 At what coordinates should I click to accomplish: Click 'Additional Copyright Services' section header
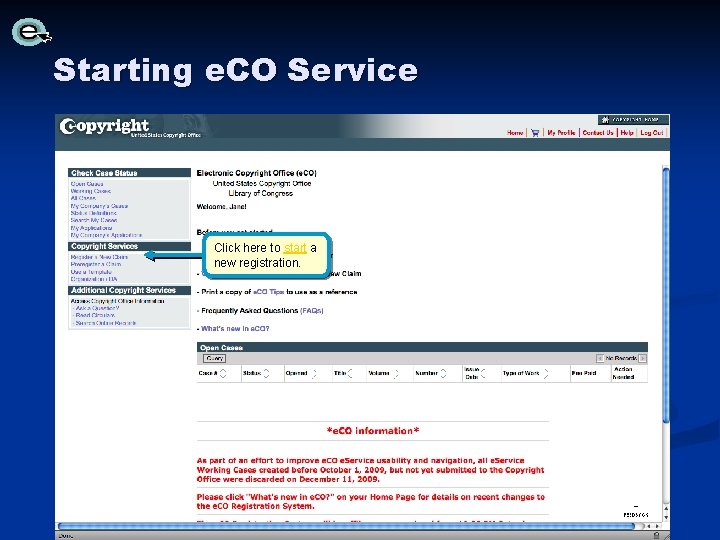pyautogui.click(x=129, y=290)
